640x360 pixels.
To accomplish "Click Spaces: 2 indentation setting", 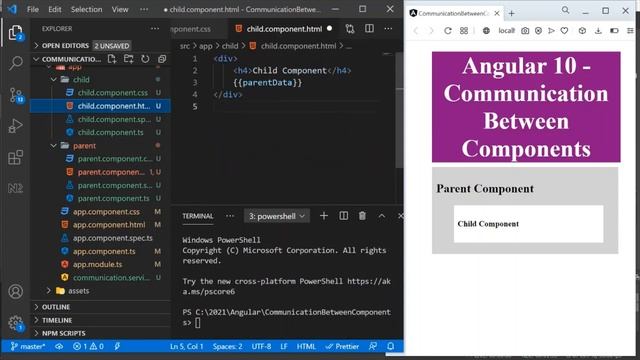I will pyautogui.click(x=227, y=347).
